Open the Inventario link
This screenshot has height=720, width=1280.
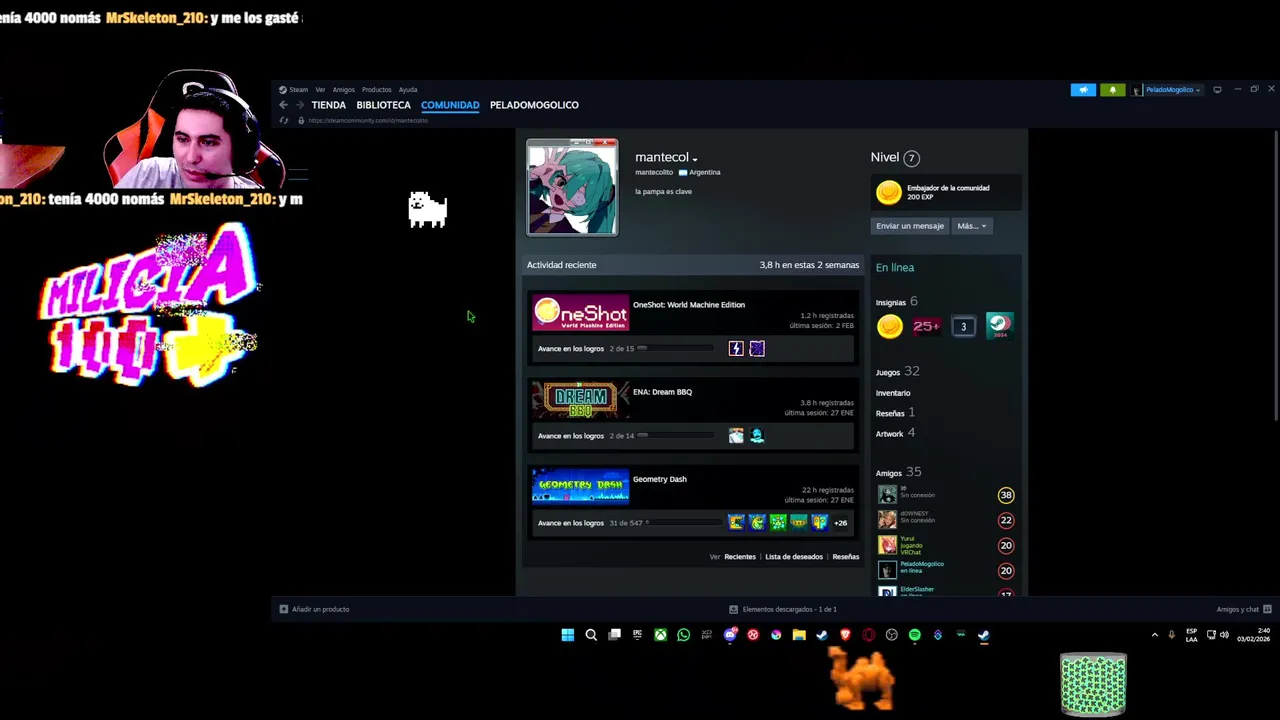[x=893, y=393]
